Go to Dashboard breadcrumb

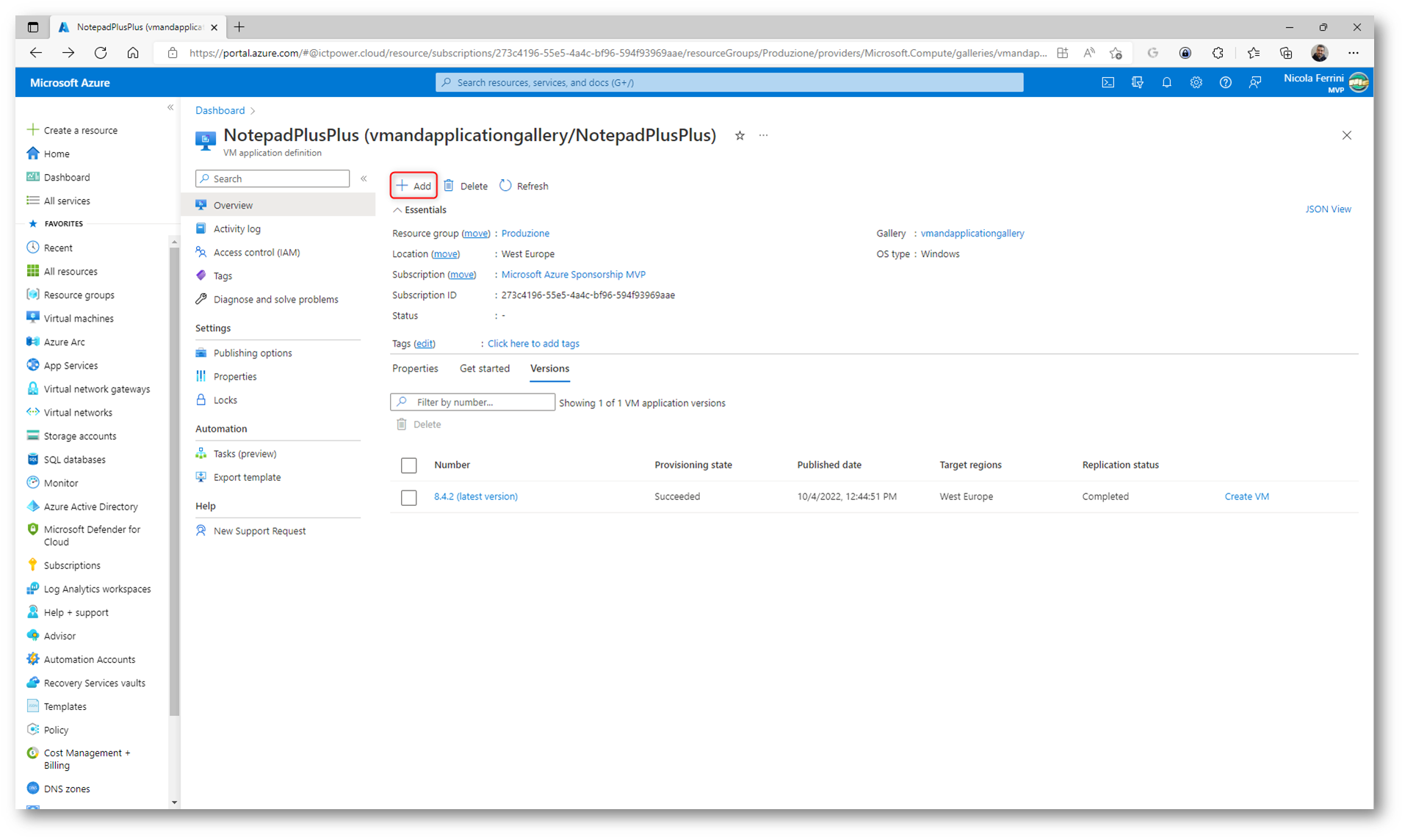pyautogui.click(x=220, y=111)
